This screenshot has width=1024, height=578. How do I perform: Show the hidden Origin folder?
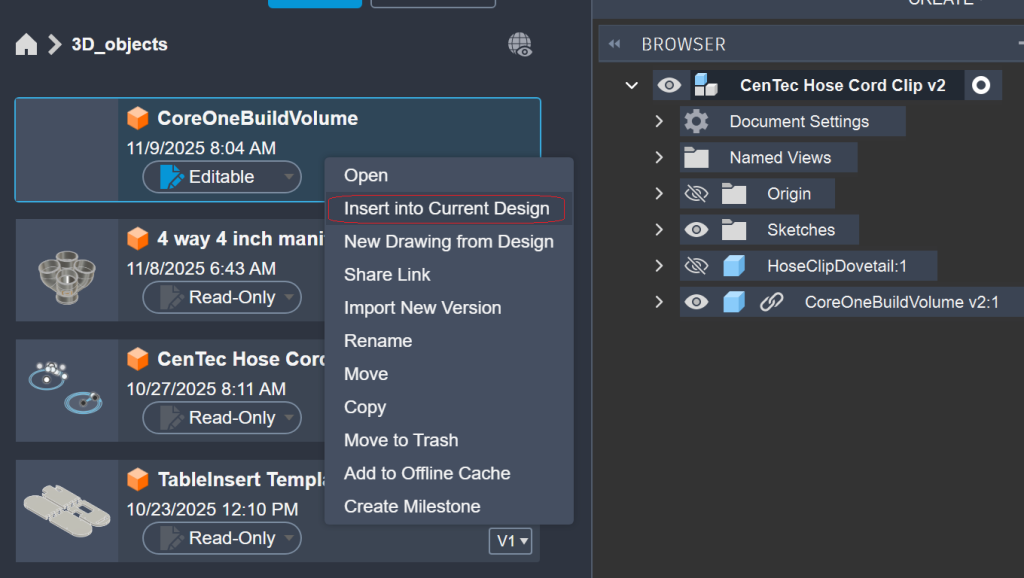coord(696,194)
